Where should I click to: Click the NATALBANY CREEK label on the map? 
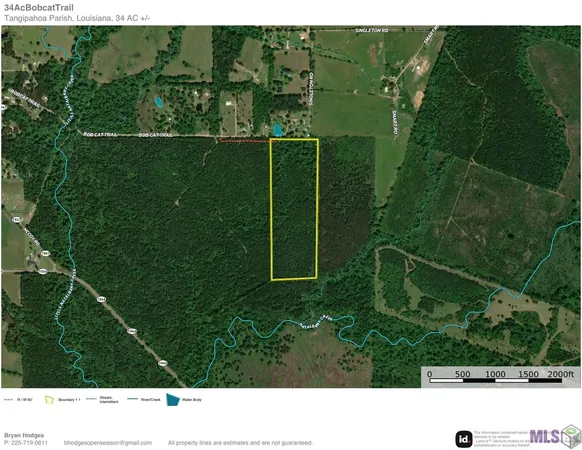(315, 322)
